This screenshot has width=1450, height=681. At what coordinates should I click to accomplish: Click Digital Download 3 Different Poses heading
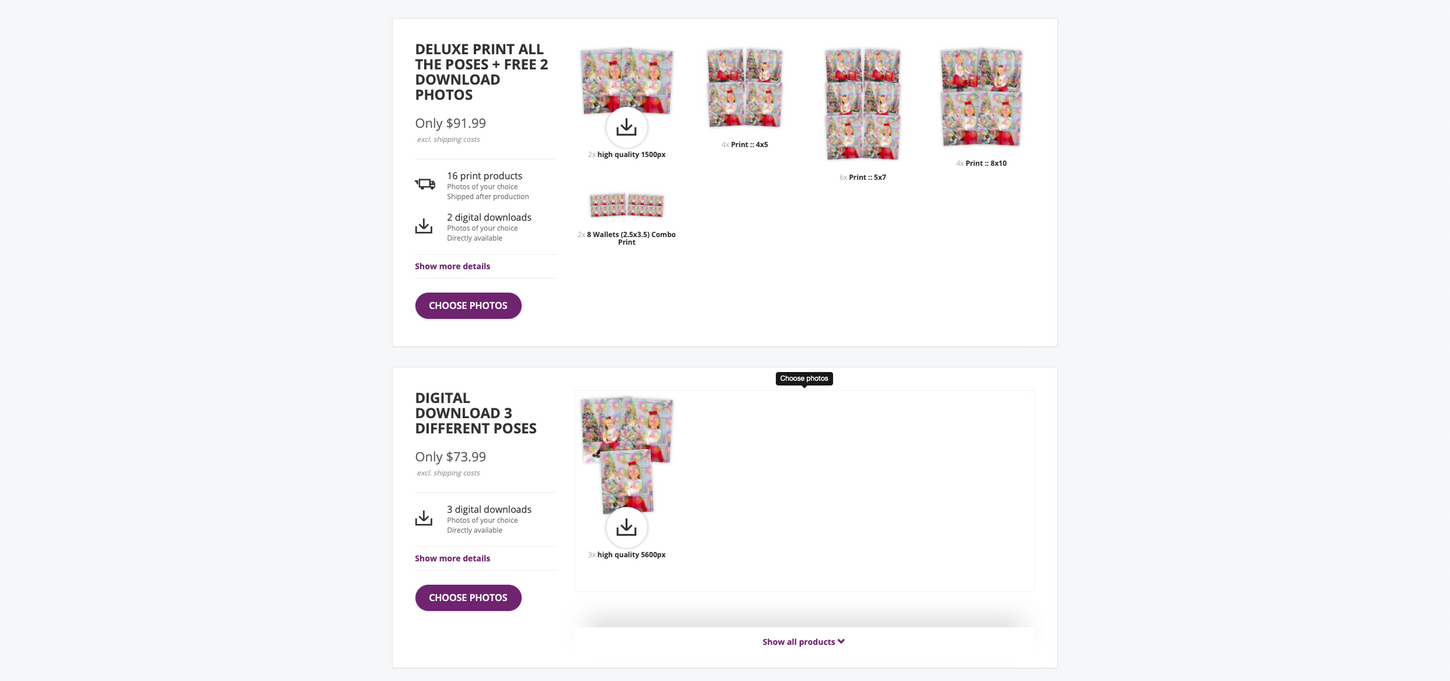(475, 413)
